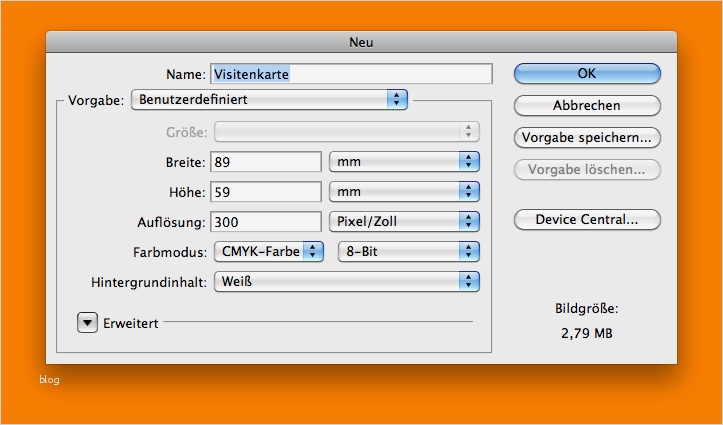Viewport: 723px width, 425px height.
Task: Click the Abbrechen button
Action: 587,106
